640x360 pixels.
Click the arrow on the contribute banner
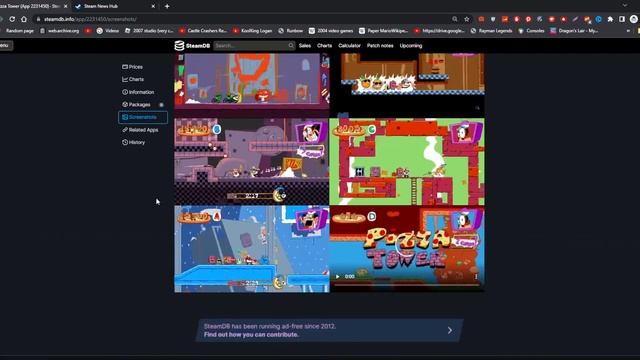point(449,330)
